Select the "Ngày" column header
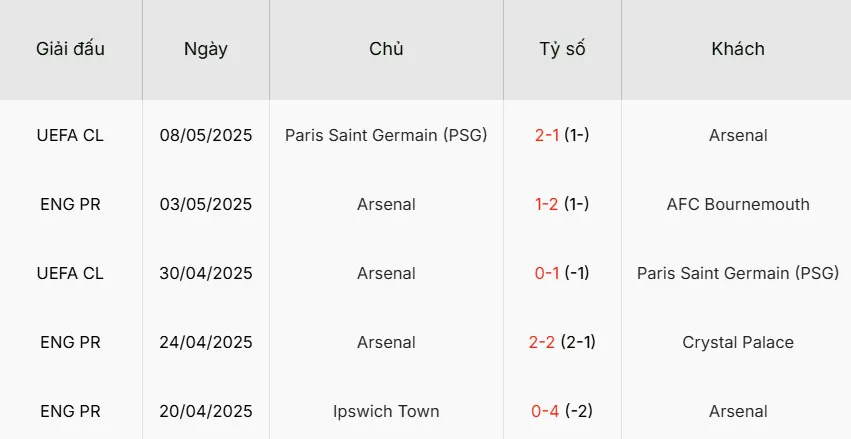Image resolution: width=851 pixels, height=439 pixels. pyautogui.click(x=206, y=49)
